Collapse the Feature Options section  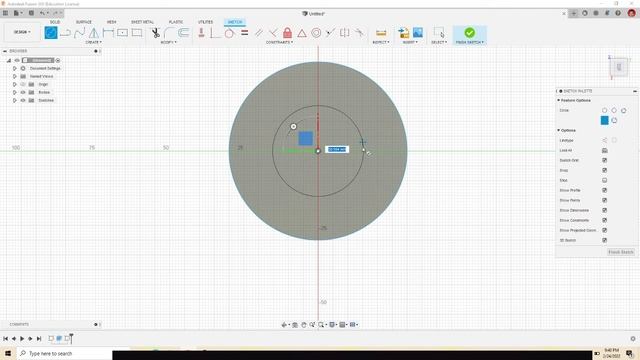click(x=558, y=100)
